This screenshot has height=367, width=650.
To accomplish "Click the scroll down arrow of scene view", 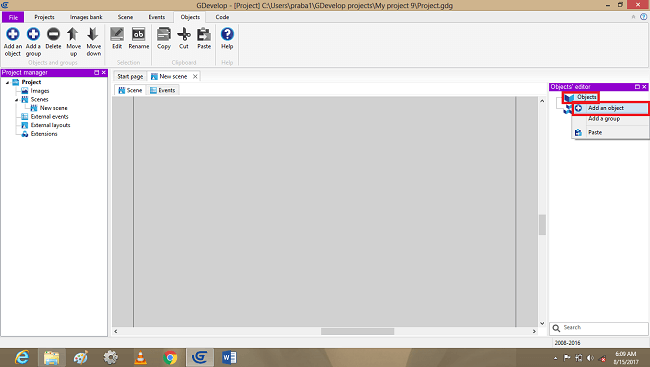I will pyautogui.click(x=542, y=323).
